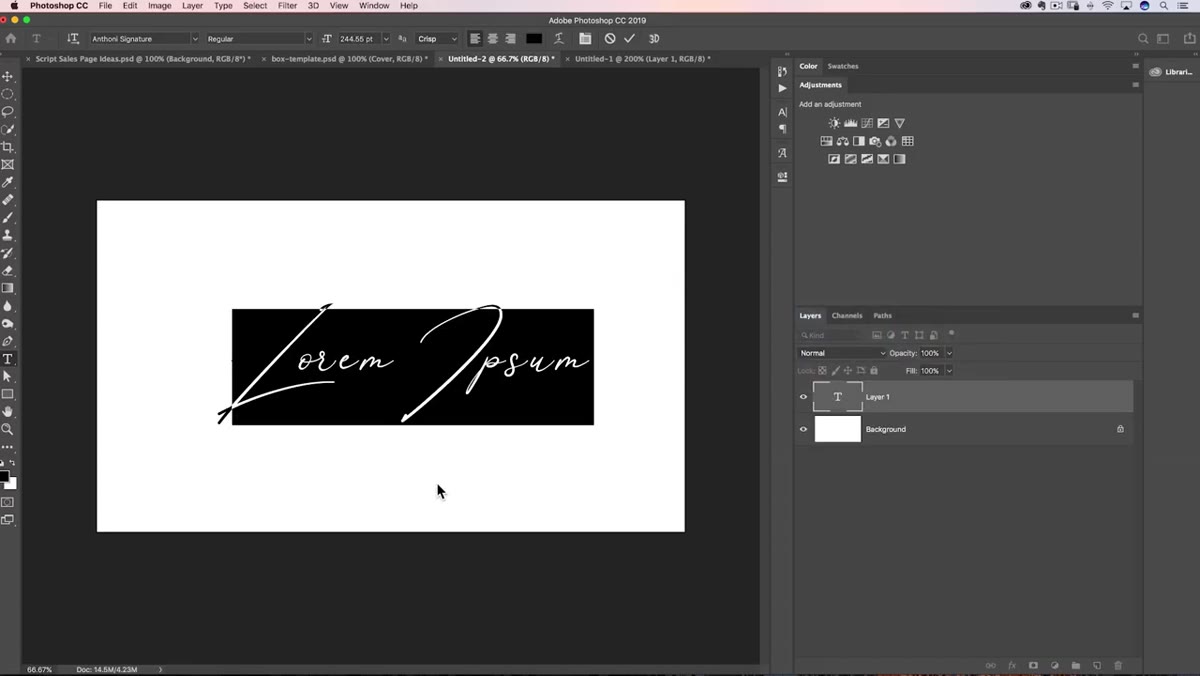Click the foreground color swatch
1200x676 pixels.
point(4,477)
